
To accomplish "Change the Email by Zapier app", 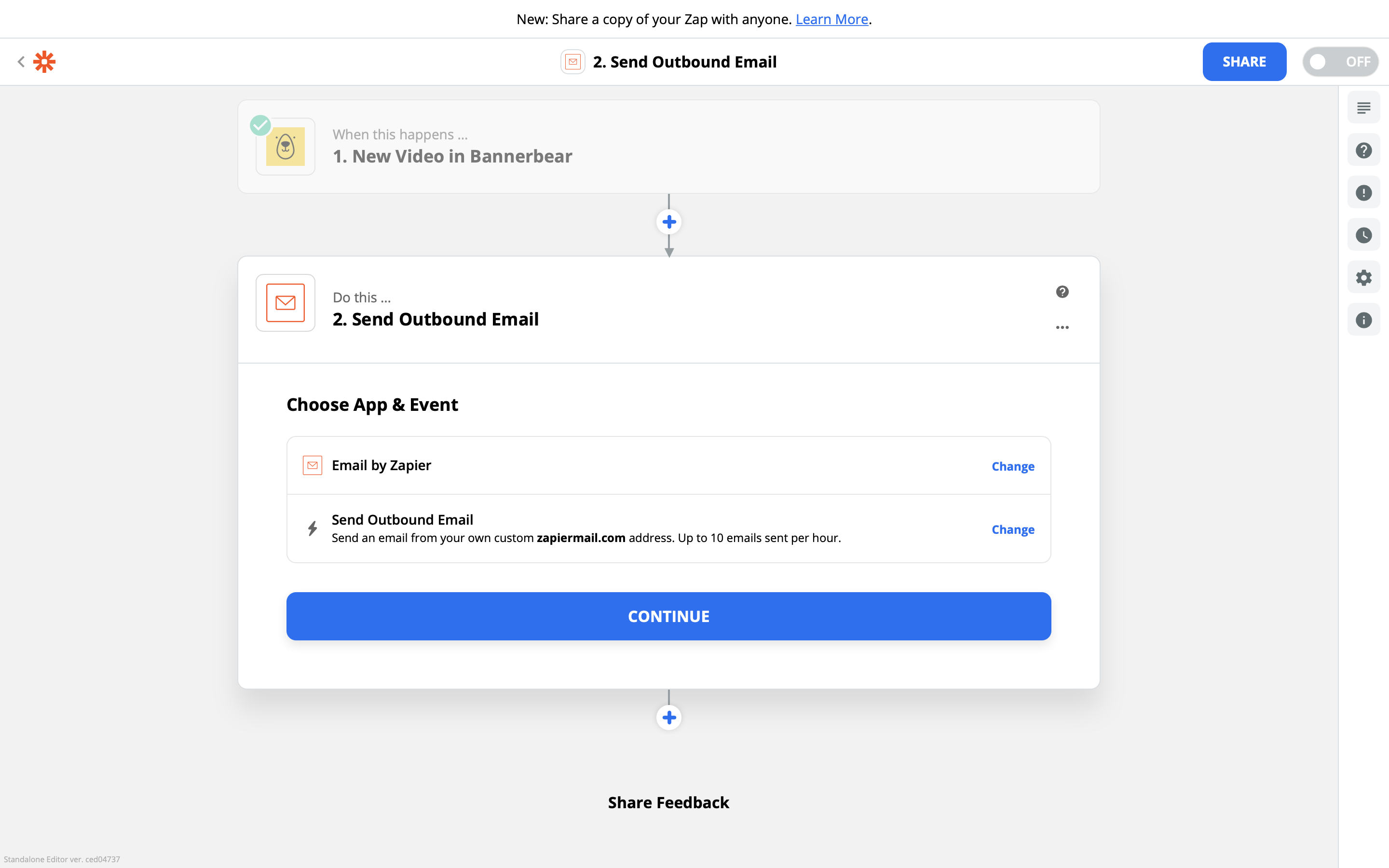I will 1012,466.
